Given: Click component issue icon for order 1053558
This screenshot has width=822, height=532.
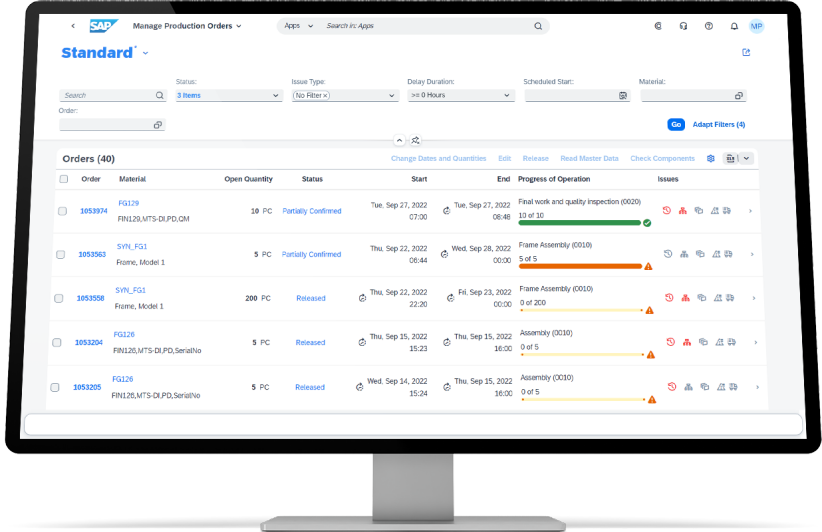Looking at the screenshot, I should 685,298.
